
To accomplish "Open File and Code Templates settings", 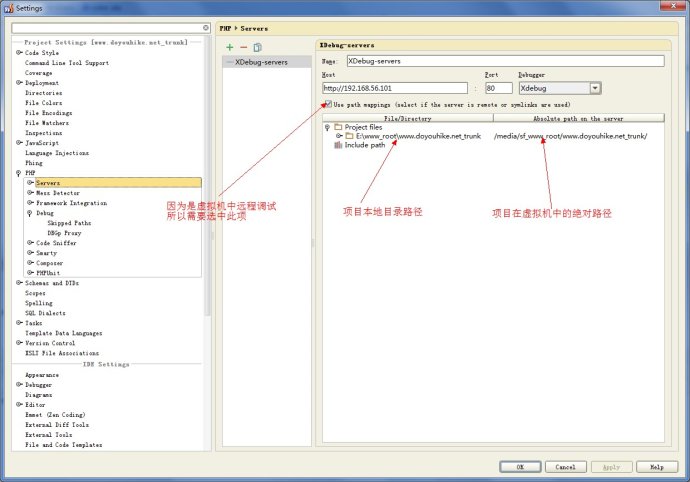I will point(64,445).
